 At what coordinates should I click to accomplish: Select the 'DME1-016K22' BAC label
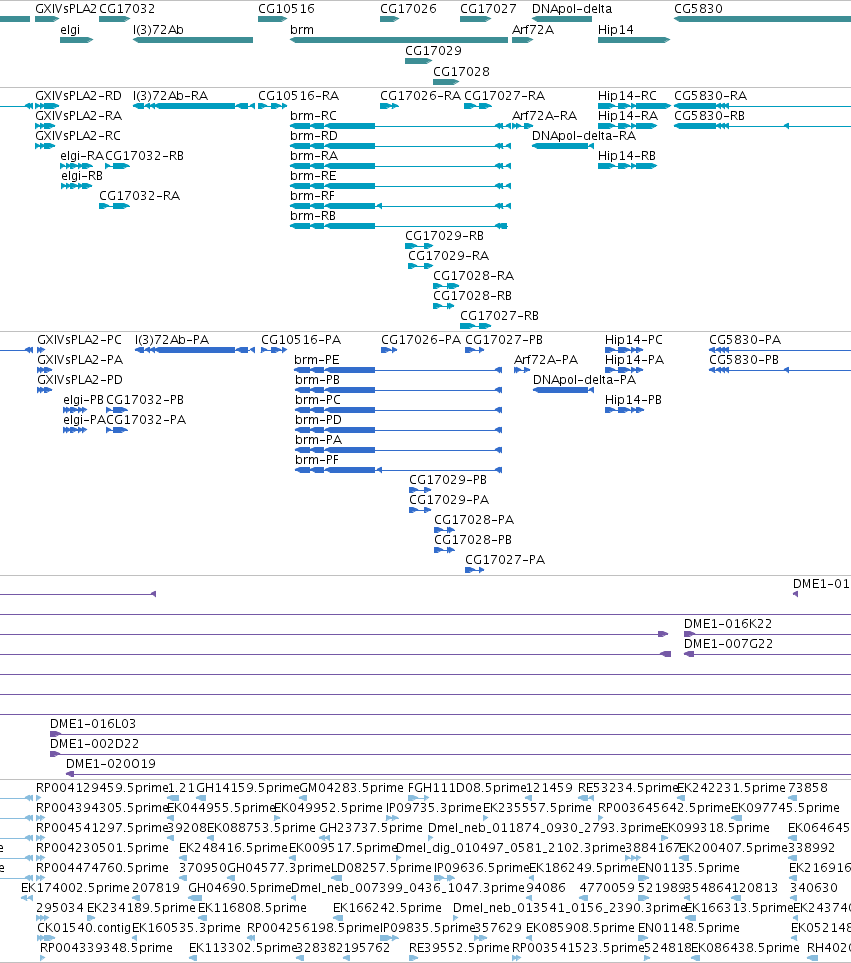(x=728, y=624)
